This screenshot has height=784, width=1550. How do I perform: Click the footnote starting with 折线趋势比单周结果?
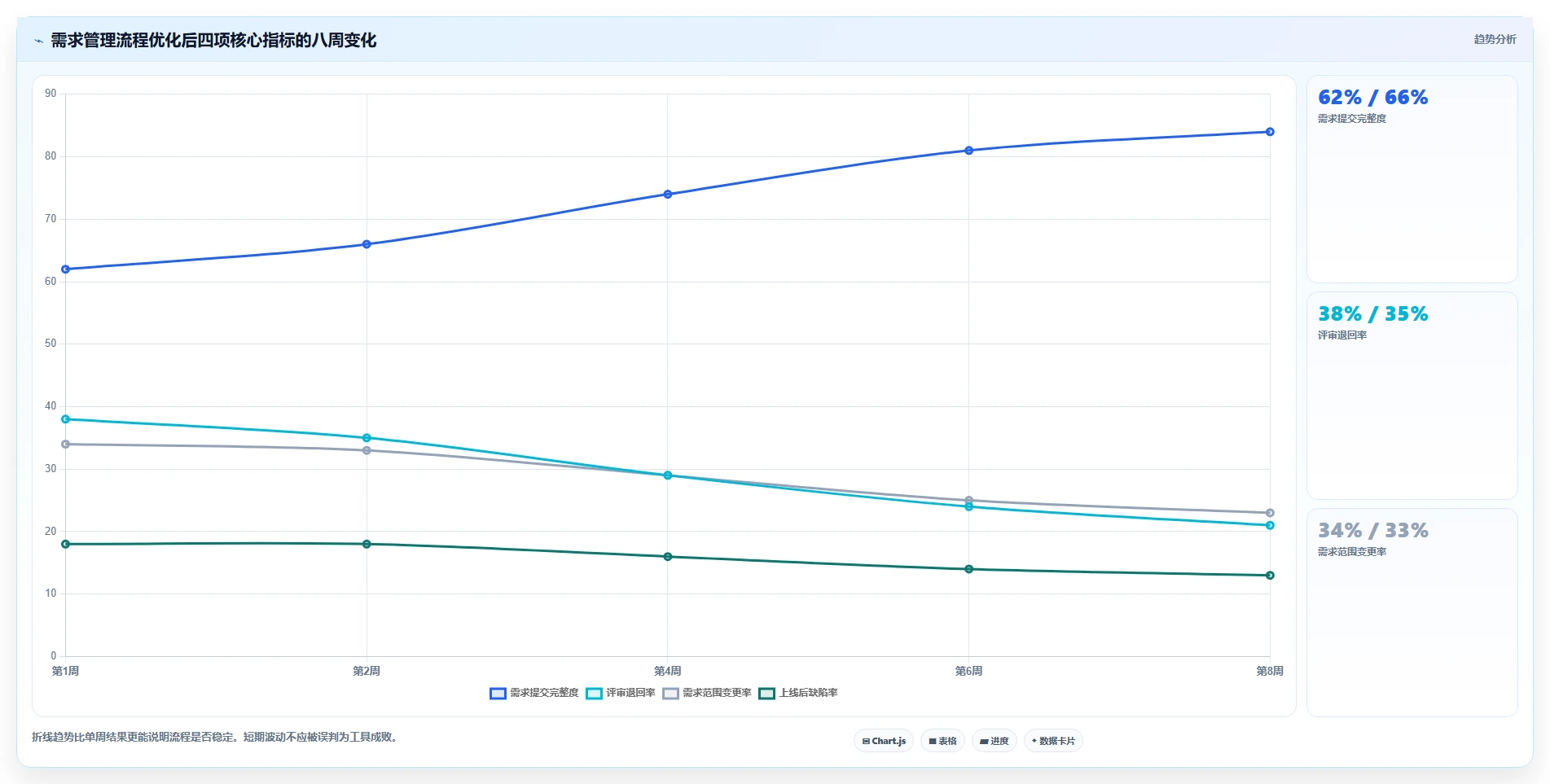(216, 738)
